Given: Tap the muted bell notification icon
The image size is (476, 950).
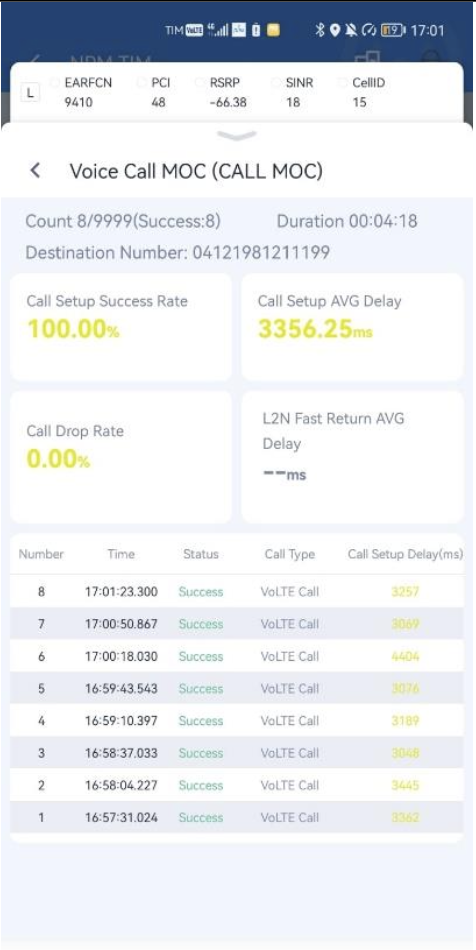Looking at the screenshot, I should [351, 30].
